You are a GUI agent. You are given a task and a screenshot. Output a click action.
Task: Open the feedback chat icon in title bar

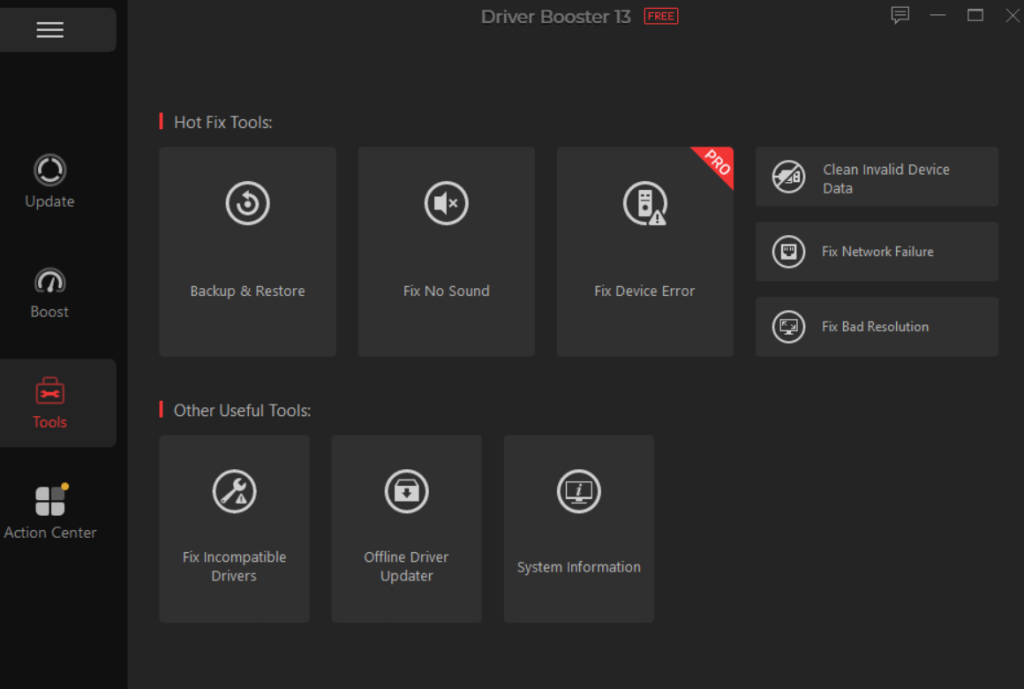tap(900, 15)
